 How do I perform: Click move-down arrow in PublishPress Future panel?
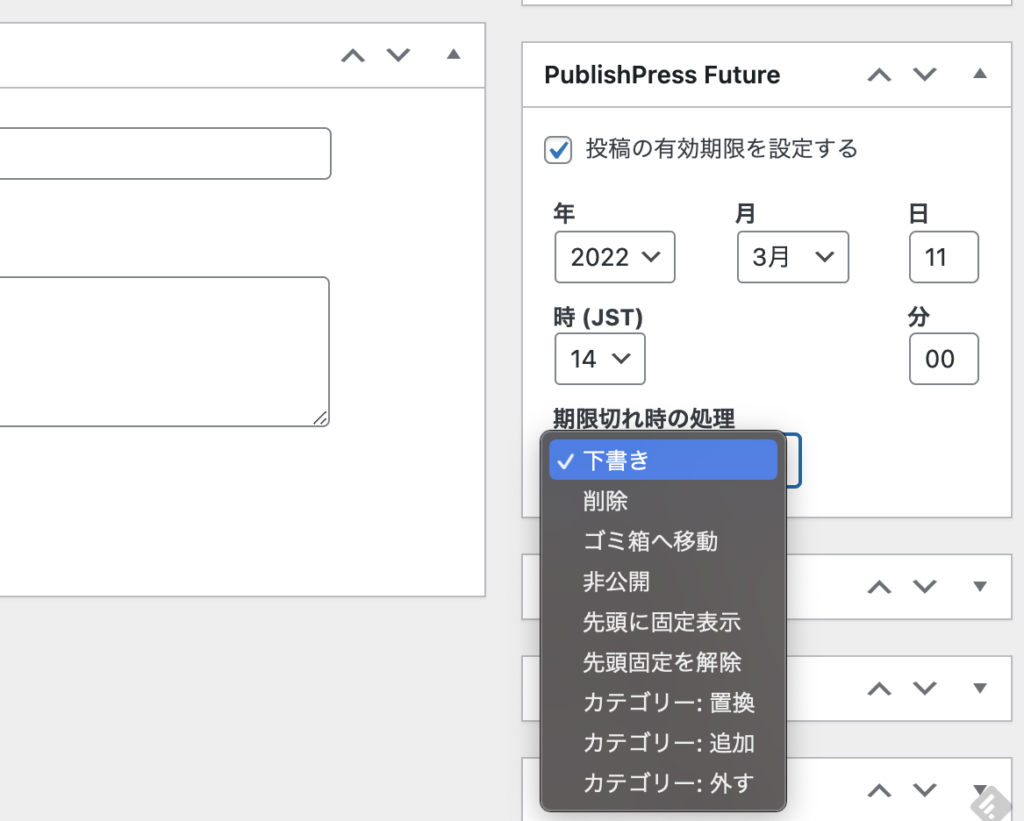coord(925,75)
